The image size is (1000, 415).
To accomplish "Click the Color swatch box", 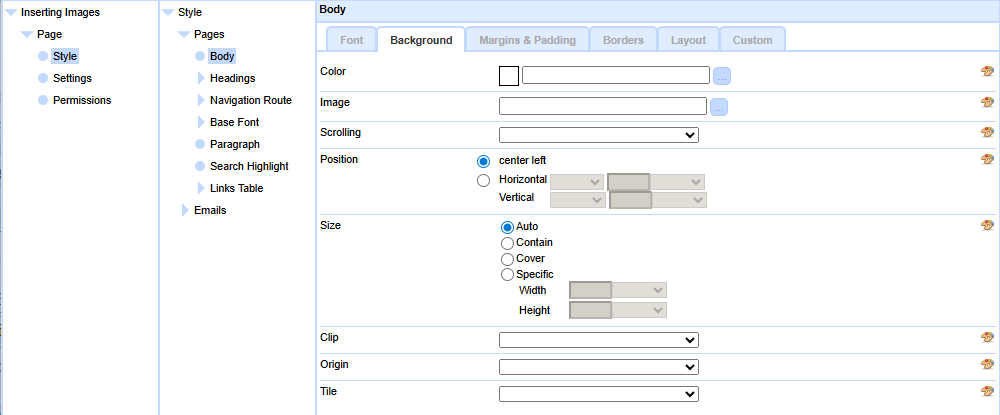I will click(x=508, y=75).
